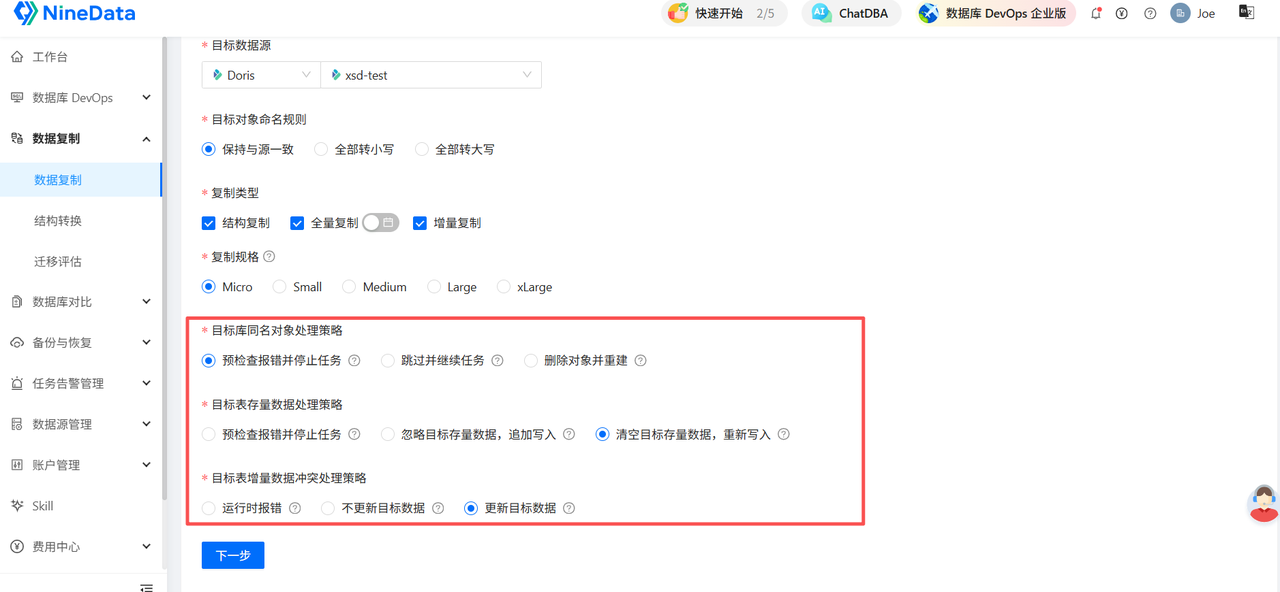Select 全部转大写 naming rule

[x=422, y=150]
